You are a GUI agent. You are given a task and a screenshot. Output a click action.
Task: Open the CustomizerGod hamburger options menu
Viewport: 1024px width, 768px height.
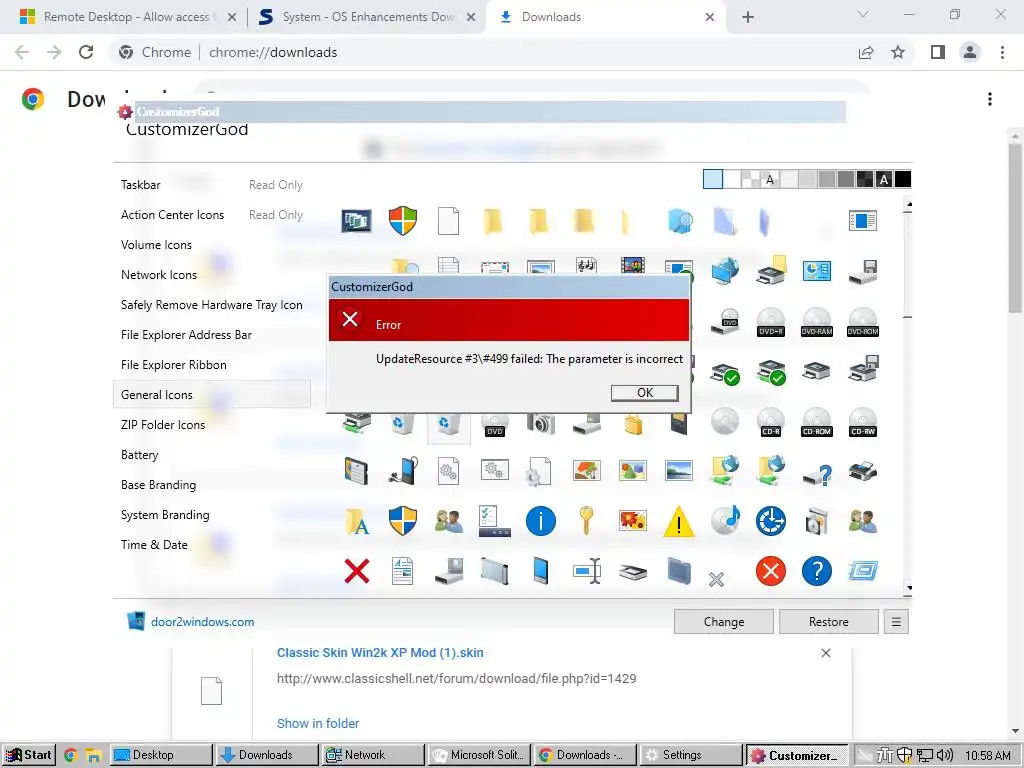click(x=896, y=622)
